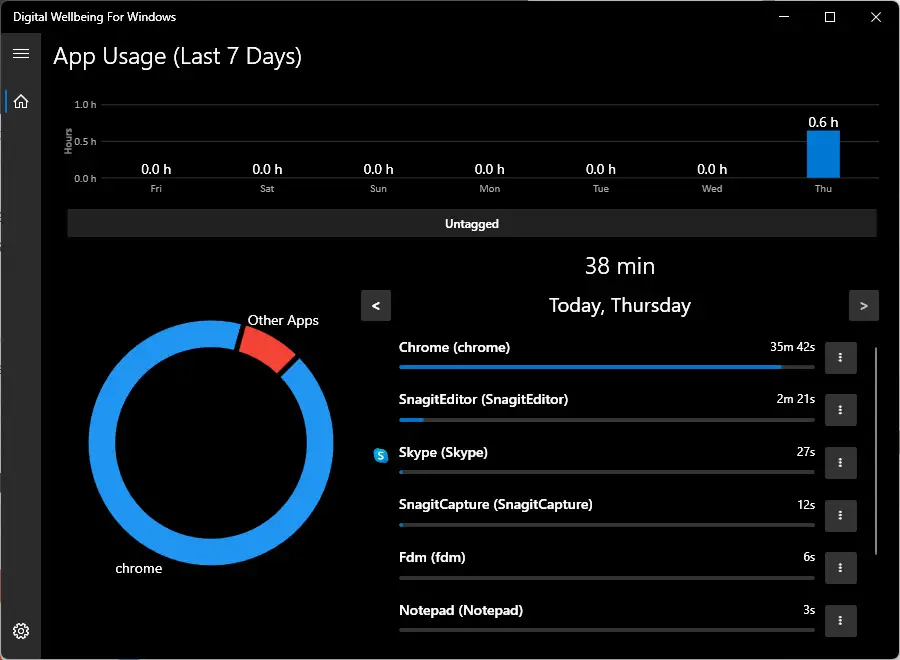The width and height of the screenshot is (900, 660).
Task: Open the hamburger navigation menu
Action: tap(21, 54)
